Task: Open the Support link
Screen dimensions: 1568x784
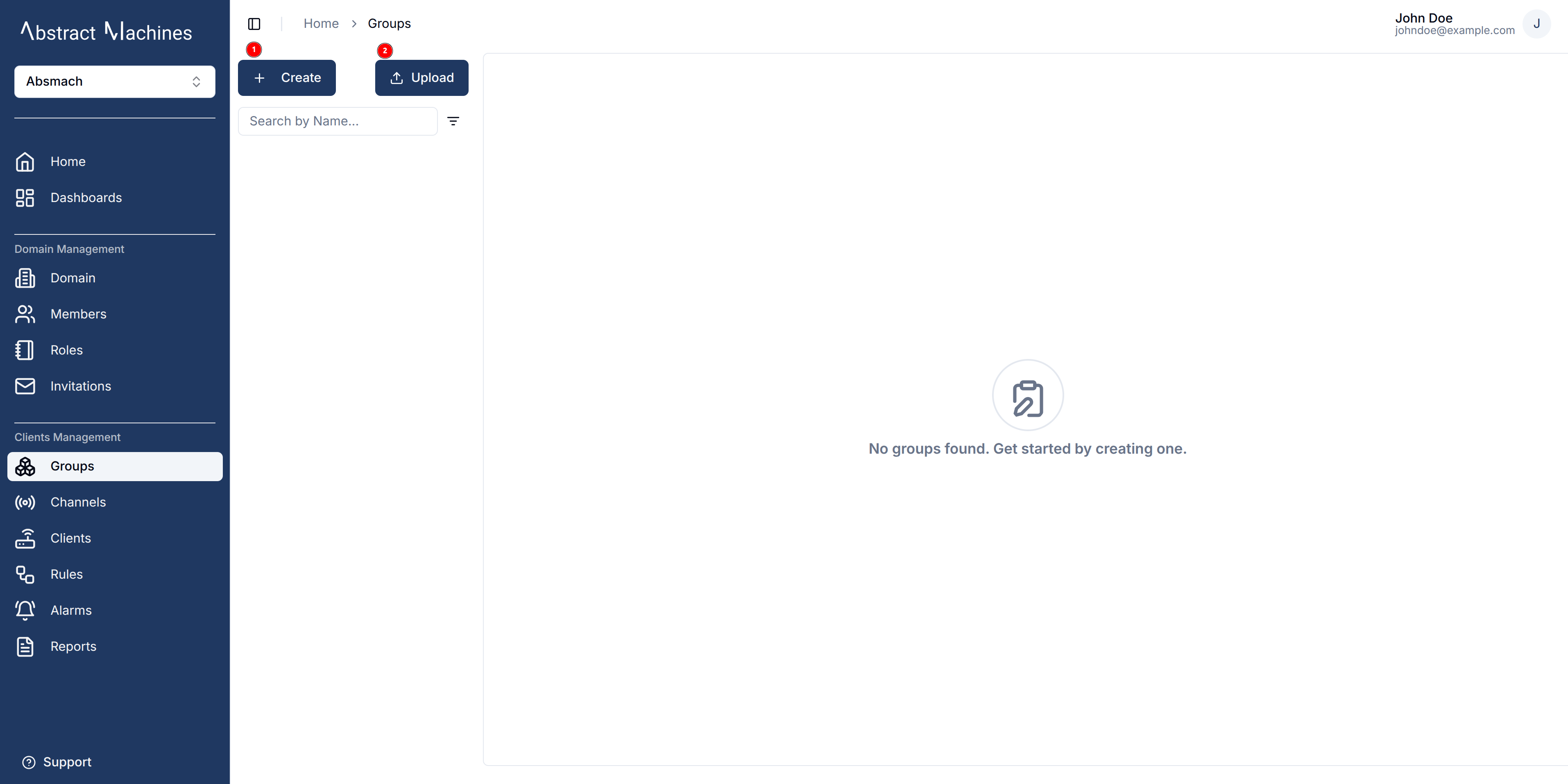Action: [57, 762]
